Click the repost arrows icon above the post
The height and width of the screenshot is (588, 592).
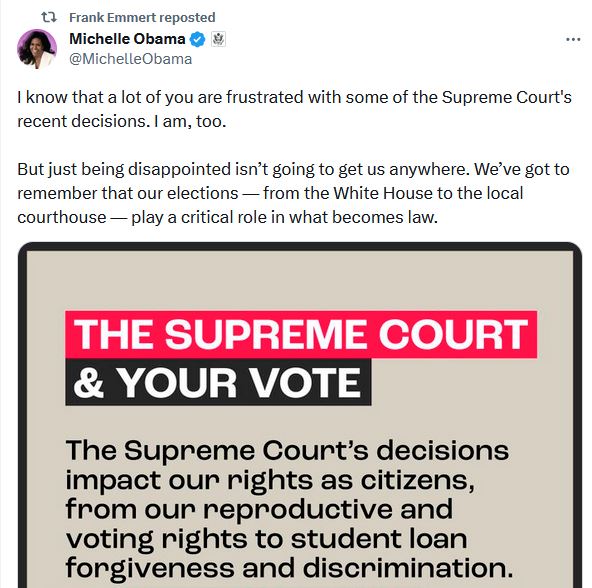pos(49,17)
